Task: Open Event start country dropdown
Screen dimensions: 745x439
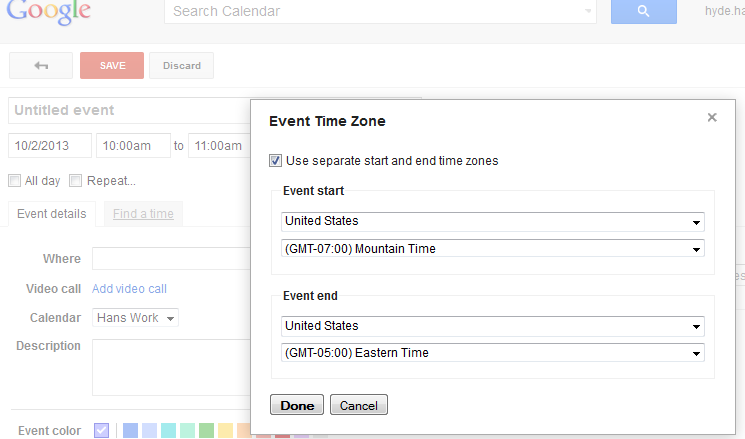Action: (x=493, y=221)
